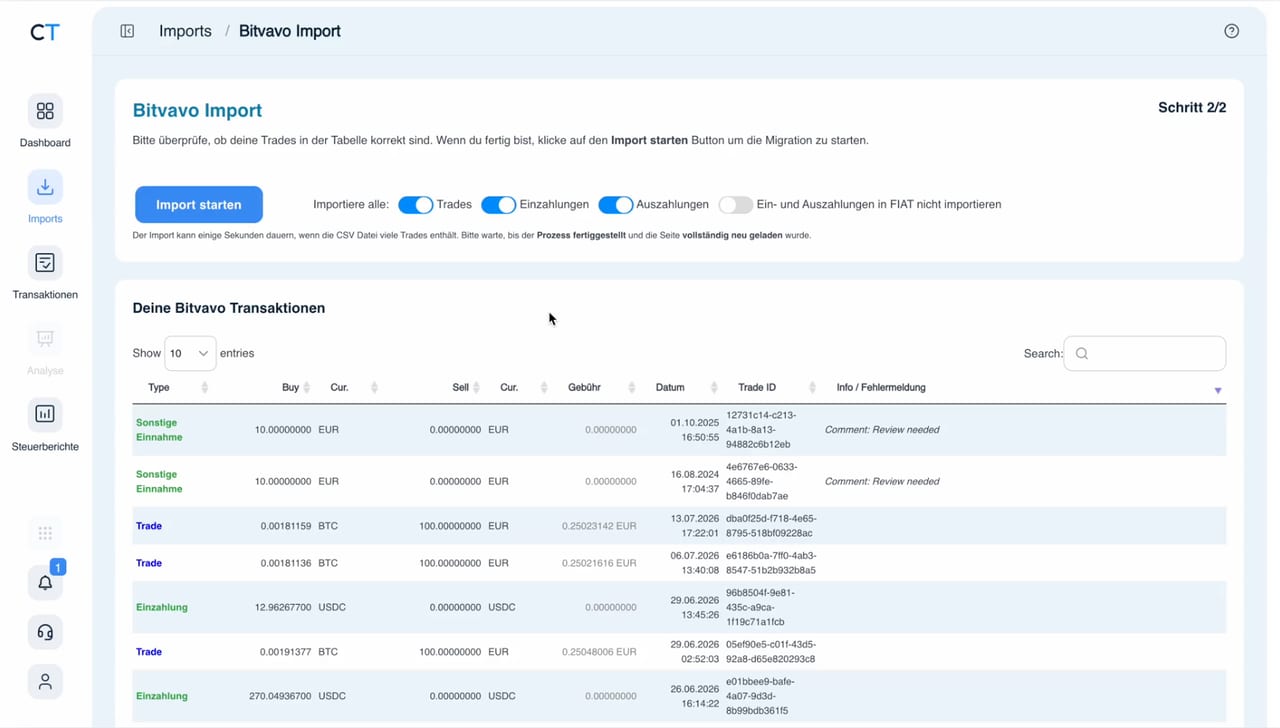
Task: Click first row's Comment: Review needed
Action: coord(882,430)
